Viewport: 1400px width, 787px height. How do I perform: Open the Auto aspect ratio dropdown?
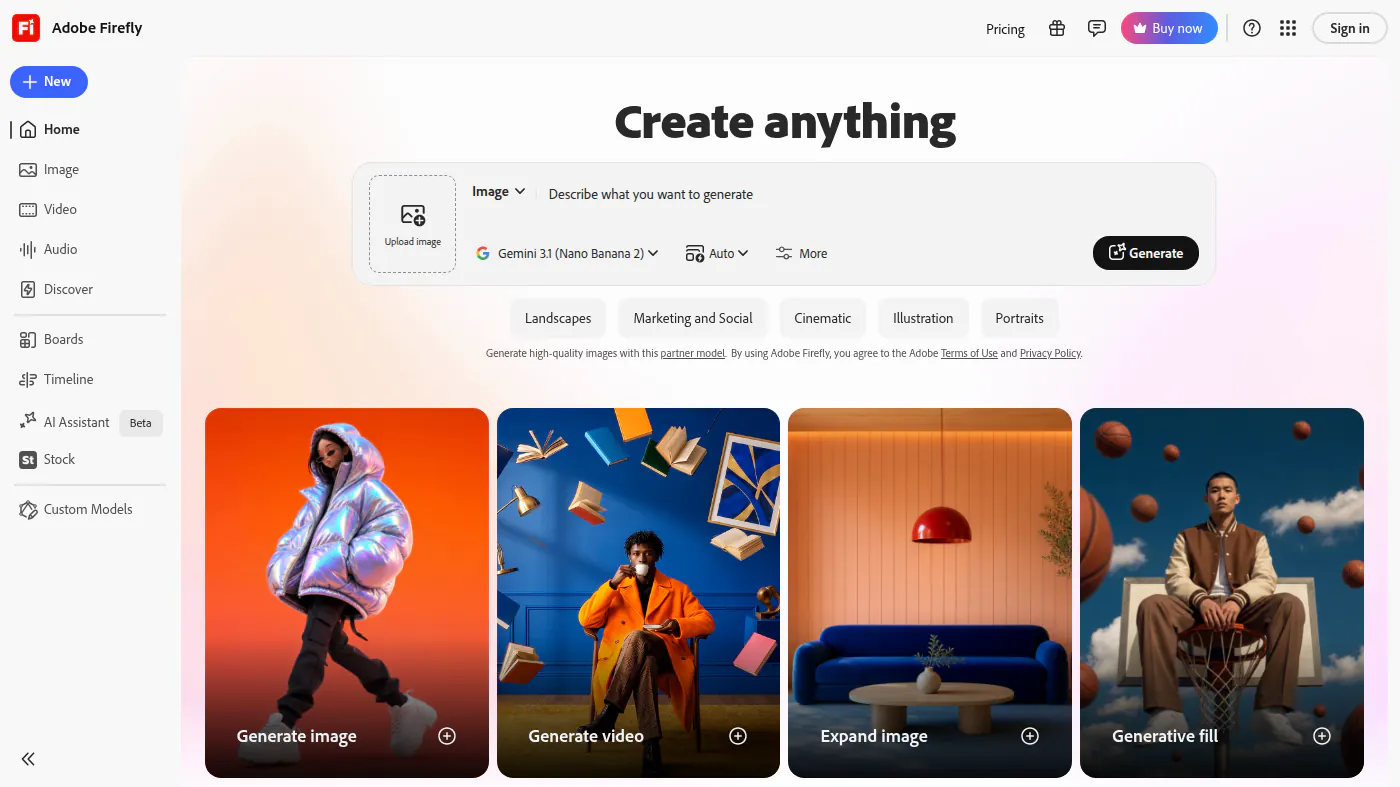(717, 254)
